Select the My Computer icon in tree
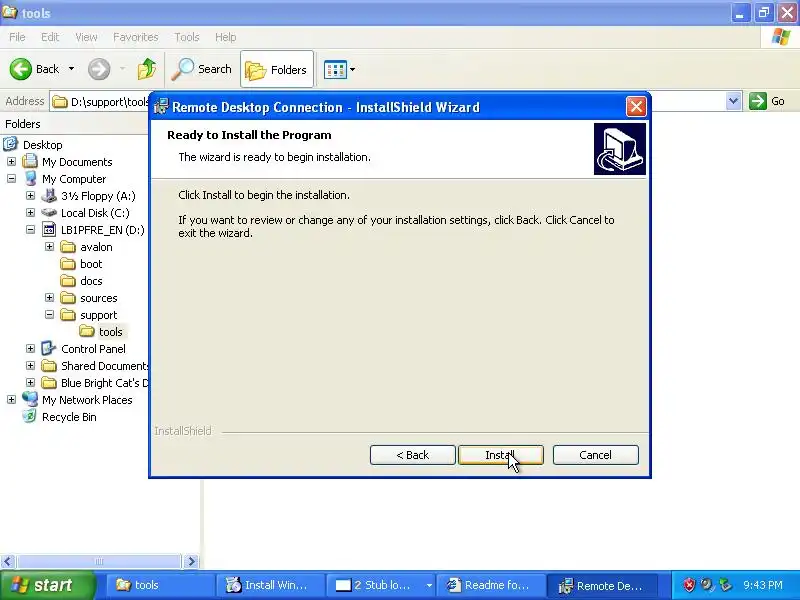Screen dimensions: 800x600 (x=30, y=179)
